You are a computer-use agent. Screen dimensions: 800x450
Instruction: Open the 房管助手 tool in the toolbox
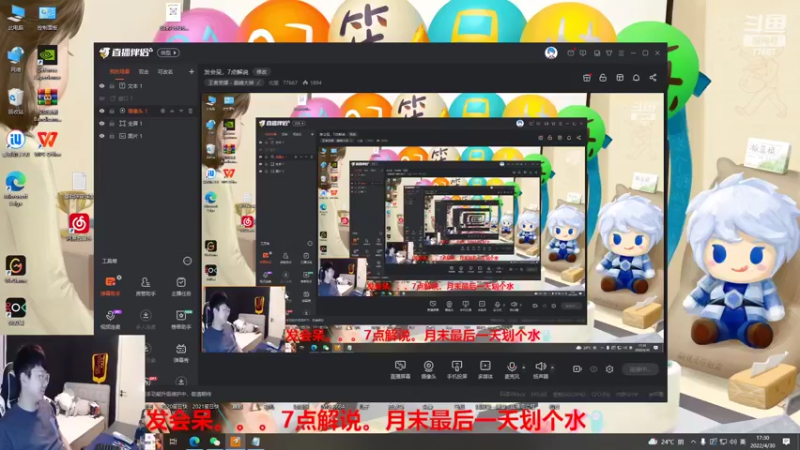click(145, 286)
